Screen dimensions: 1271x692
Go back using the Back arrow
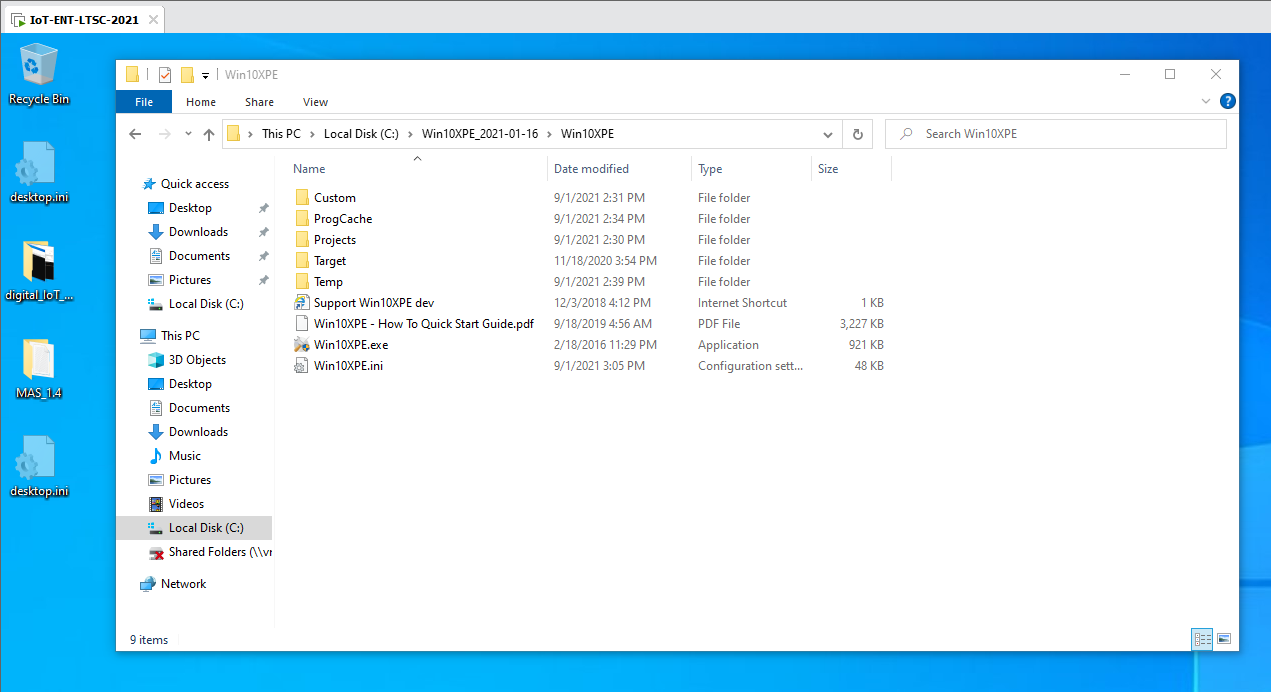pos(136,134)
